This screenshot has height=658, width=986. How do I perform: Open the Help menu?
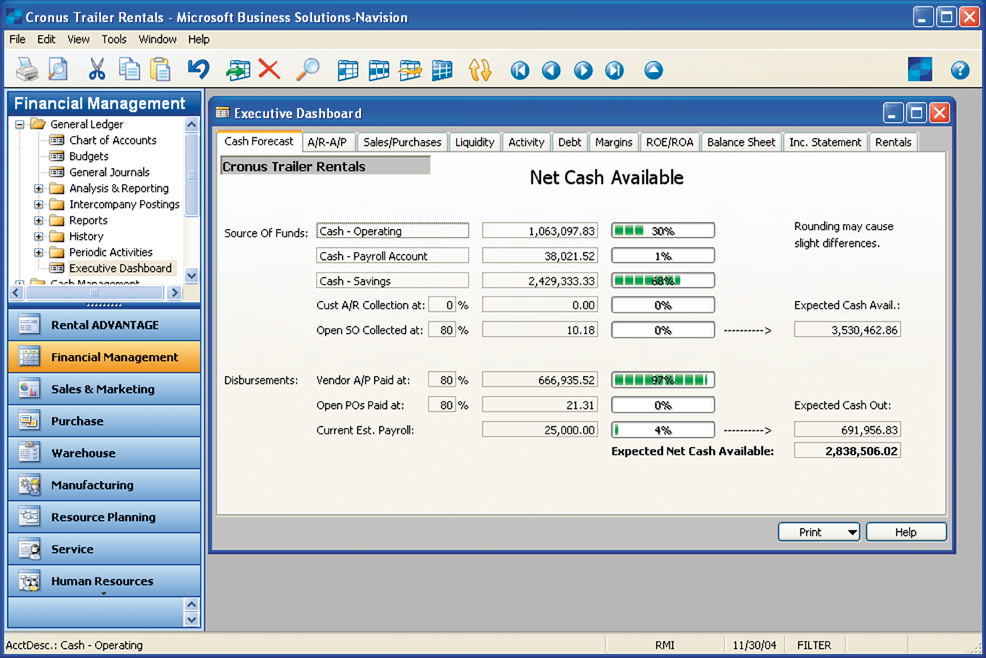199,39
